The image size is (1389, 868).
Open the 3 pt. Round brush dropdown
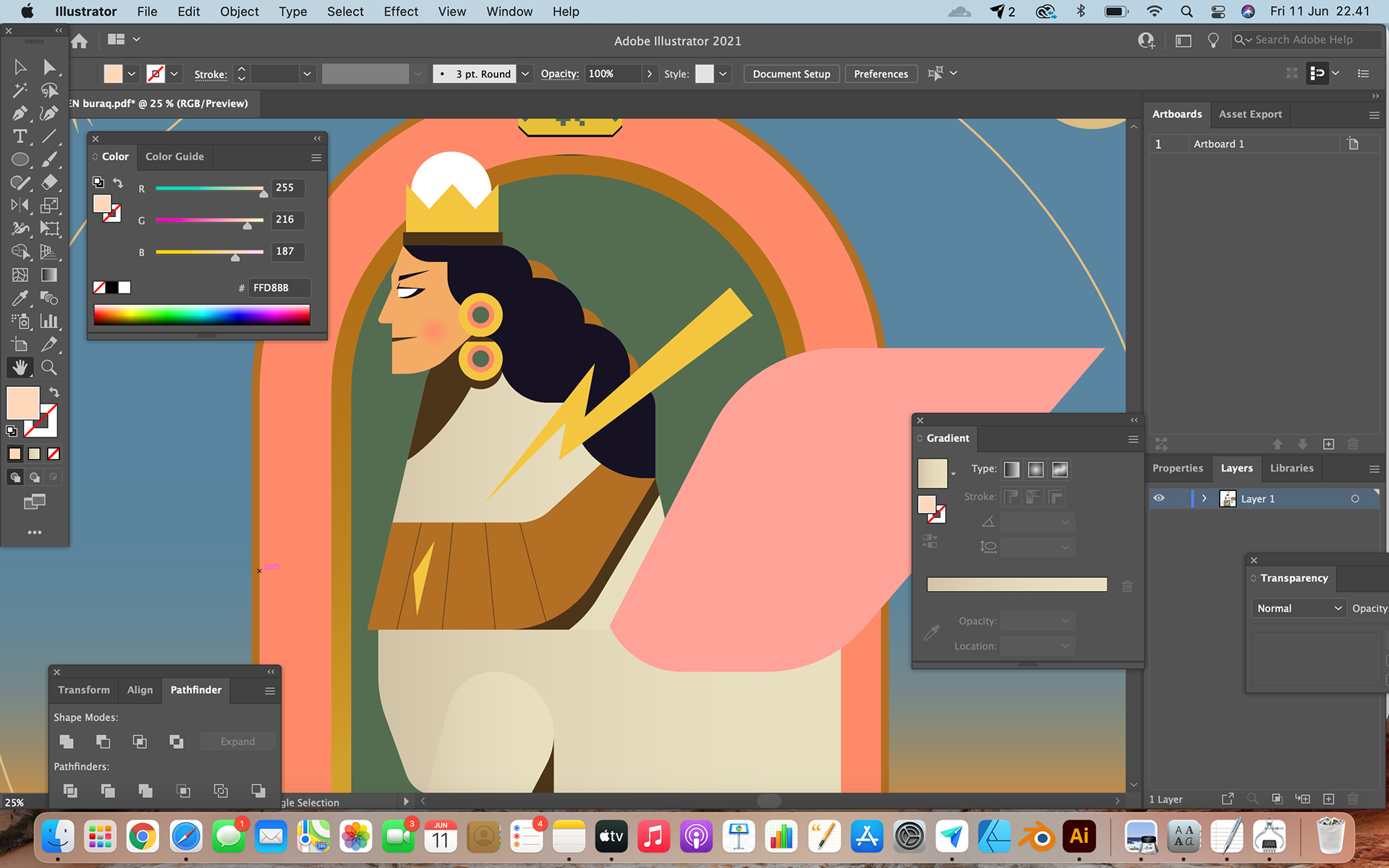[526, 74]
